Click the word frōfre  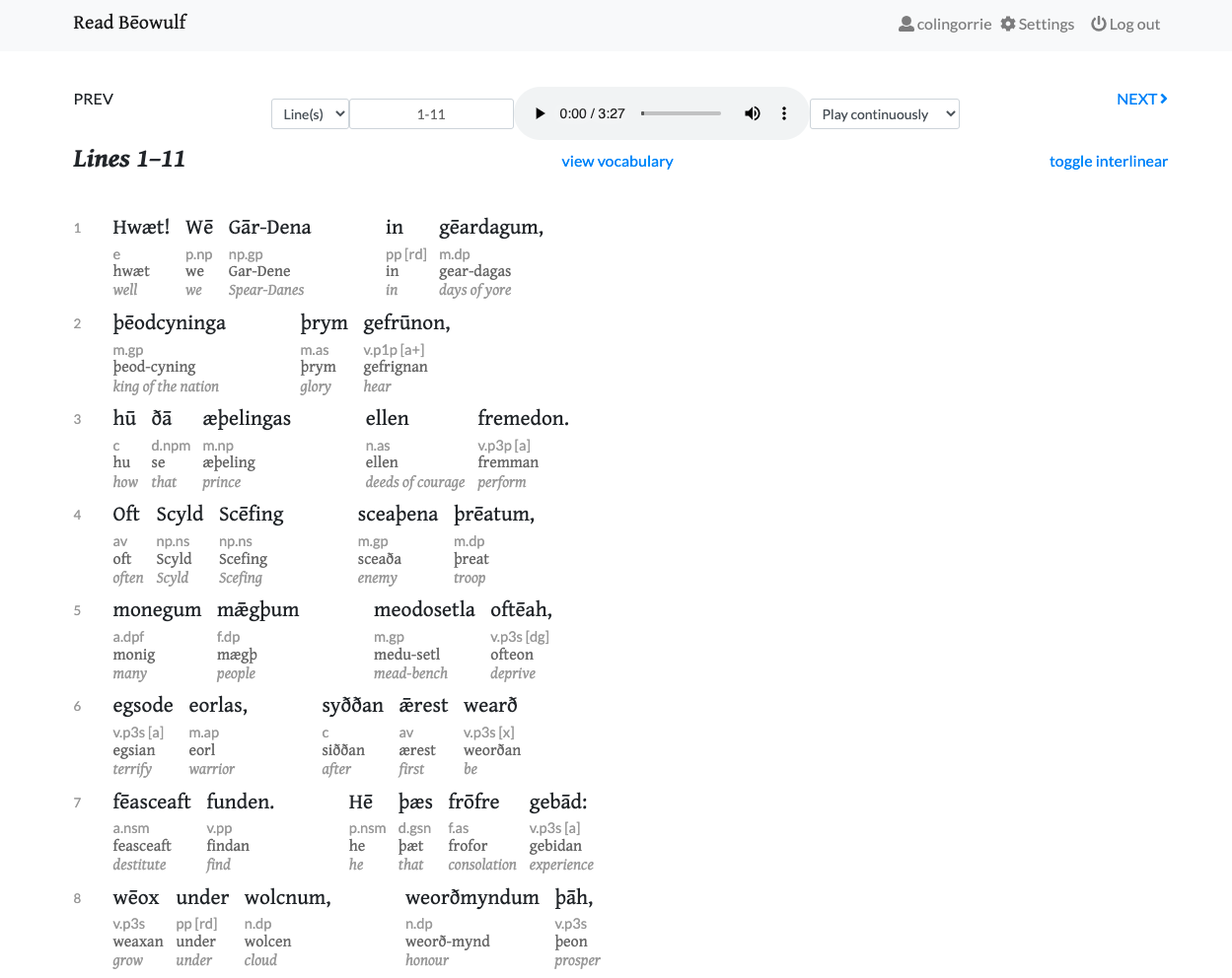click(473, 802)
